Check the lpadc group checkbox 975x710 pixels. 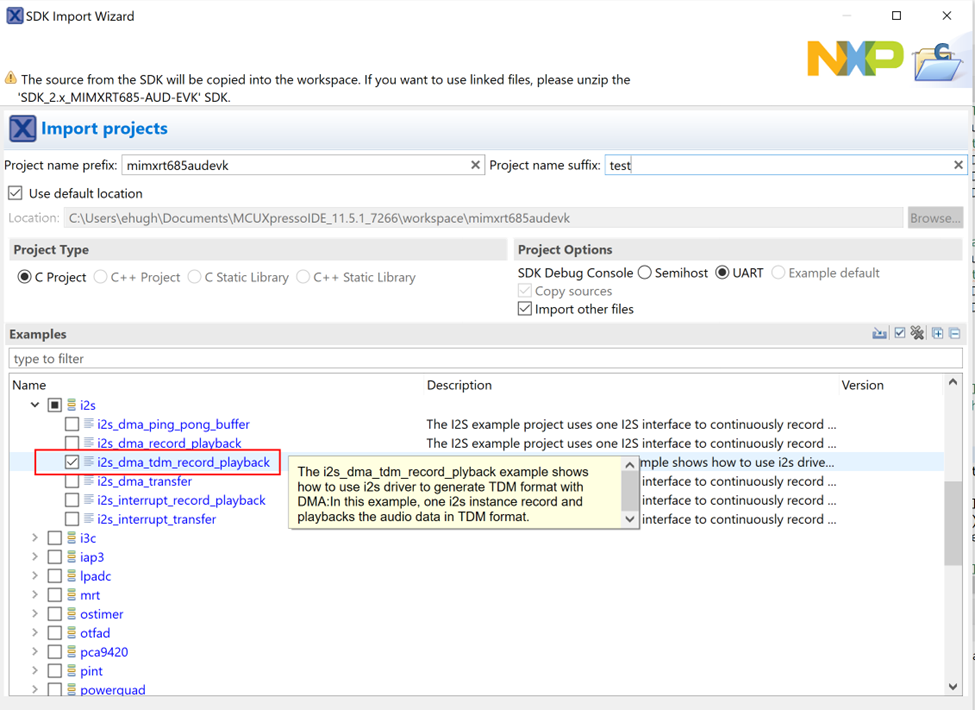tap(55, 576)
